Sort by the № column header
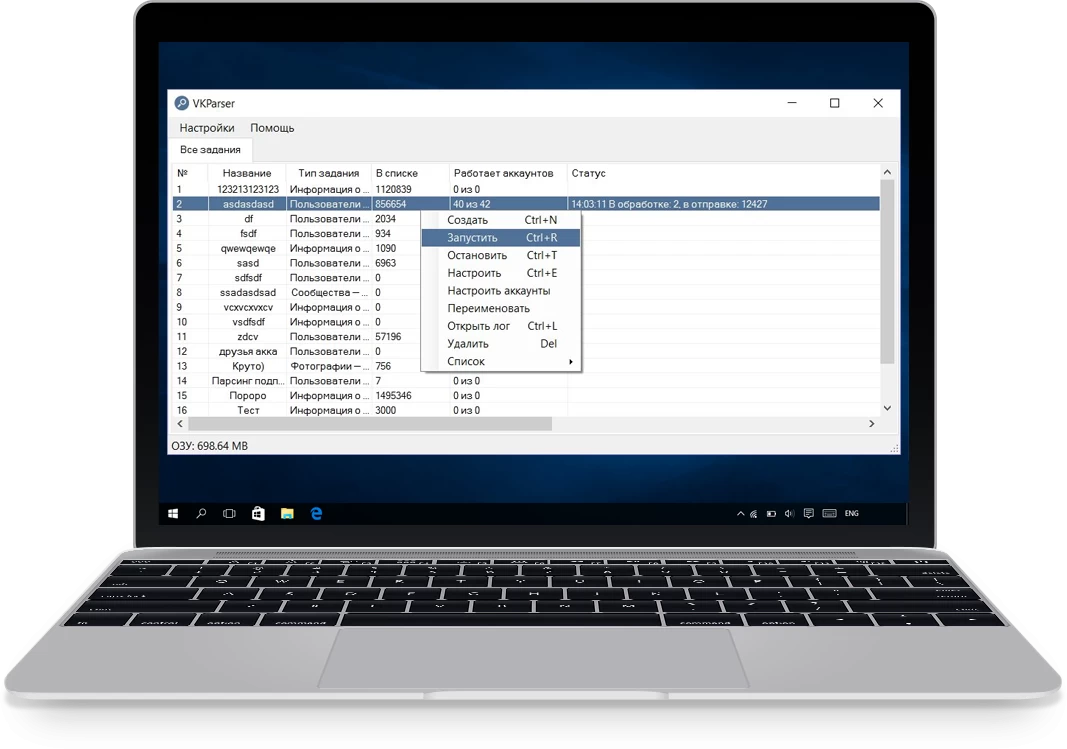The height and width of the screenshot is (749, 1067). (x=190, y=173)
